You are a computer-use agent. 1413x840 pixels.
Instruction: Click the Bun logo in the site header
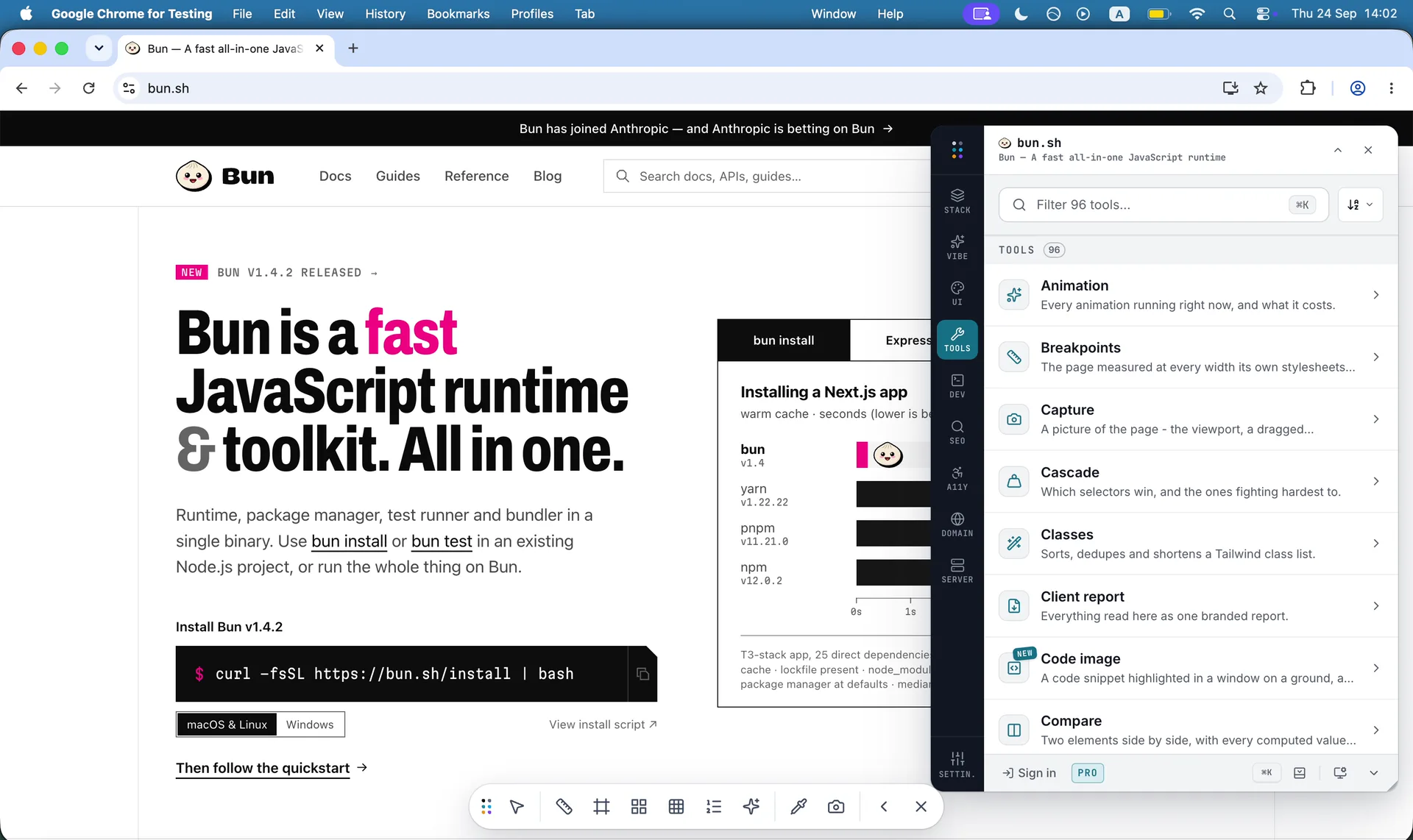(225, 177)
